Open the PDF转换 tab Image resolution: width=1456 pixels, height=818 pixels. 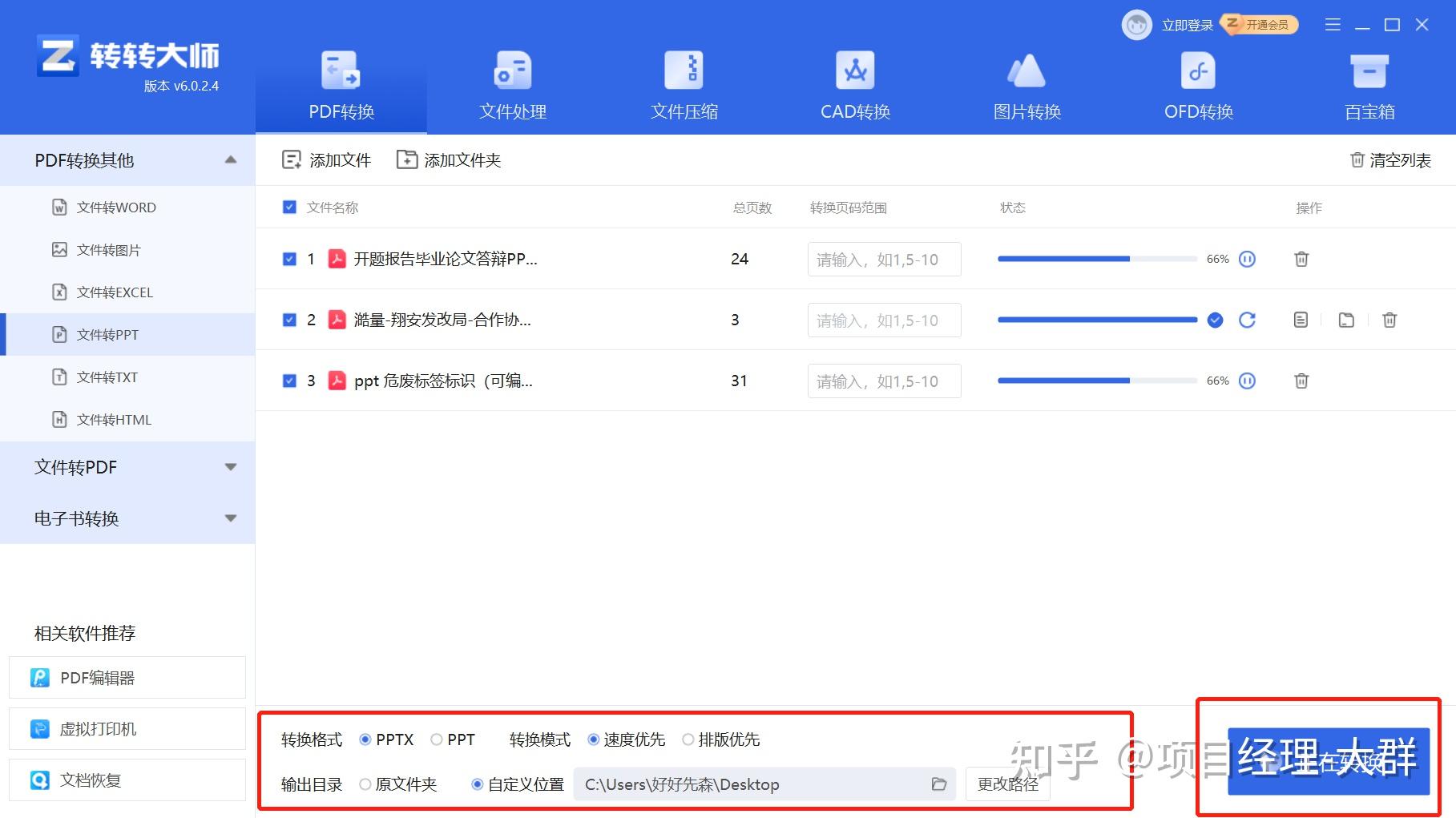tap(341, 86)
